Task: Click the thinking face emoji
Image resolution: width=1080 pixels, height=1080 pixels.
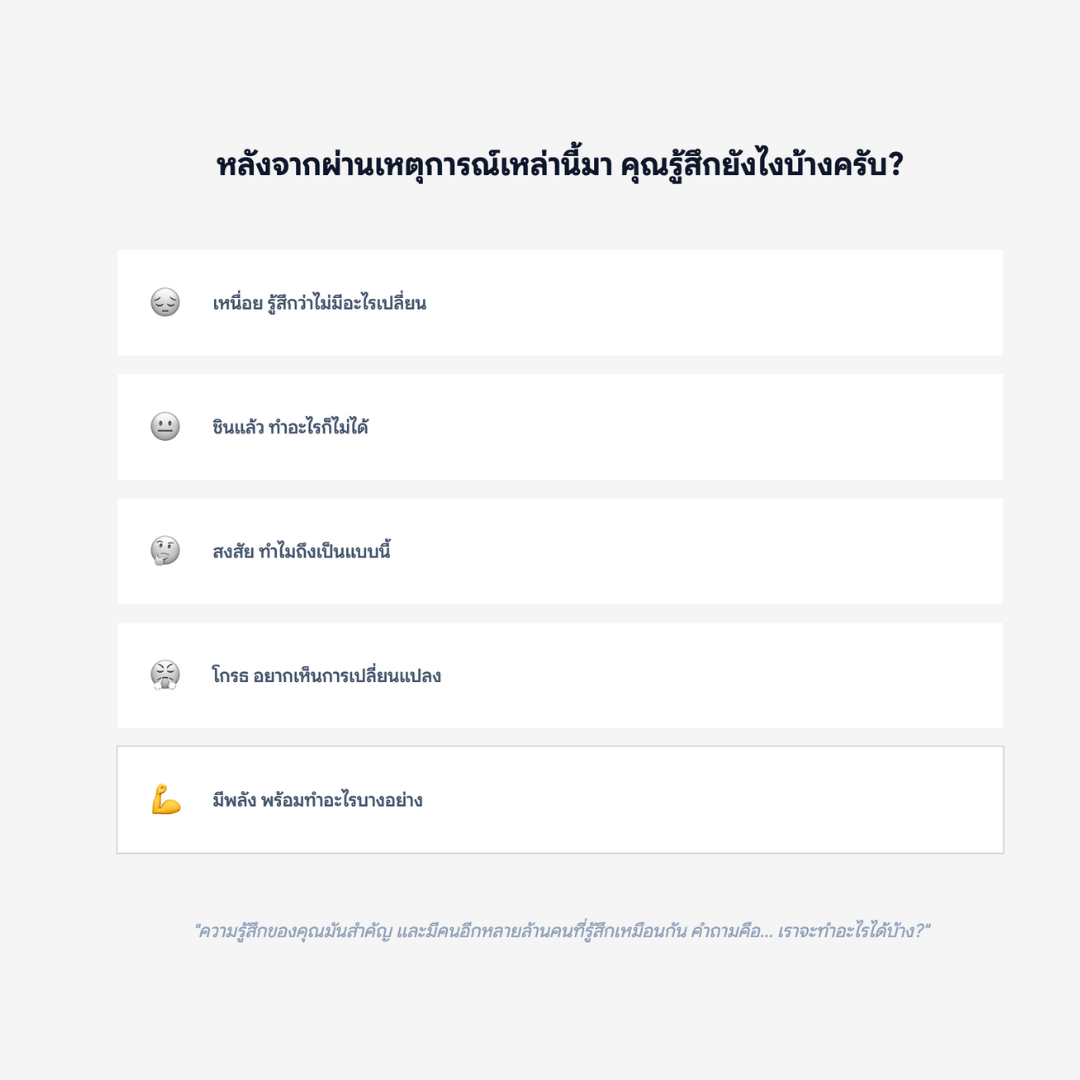Action: point(165,551)
